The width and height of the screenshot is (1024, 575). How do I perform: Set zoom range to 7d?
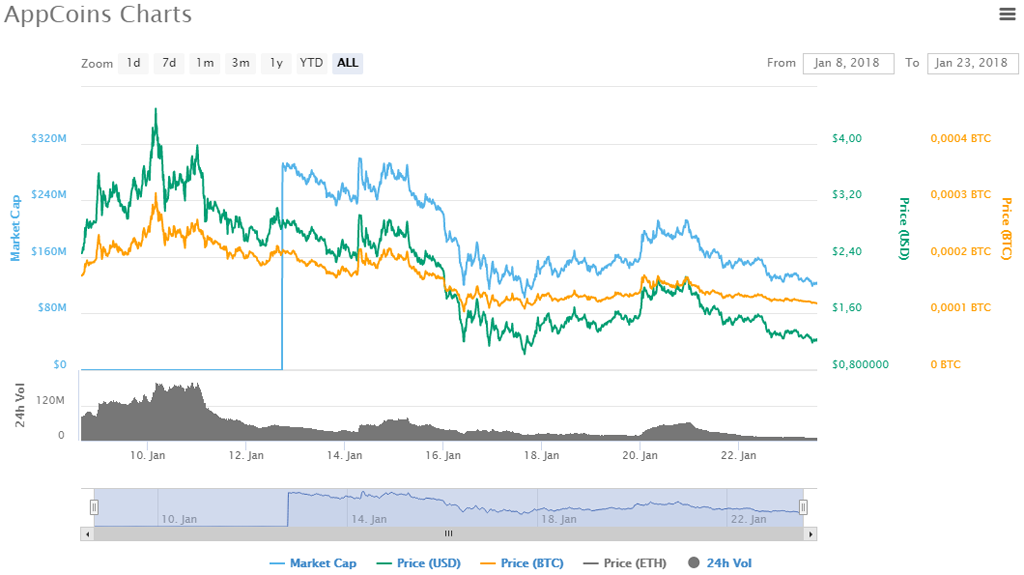168,63
